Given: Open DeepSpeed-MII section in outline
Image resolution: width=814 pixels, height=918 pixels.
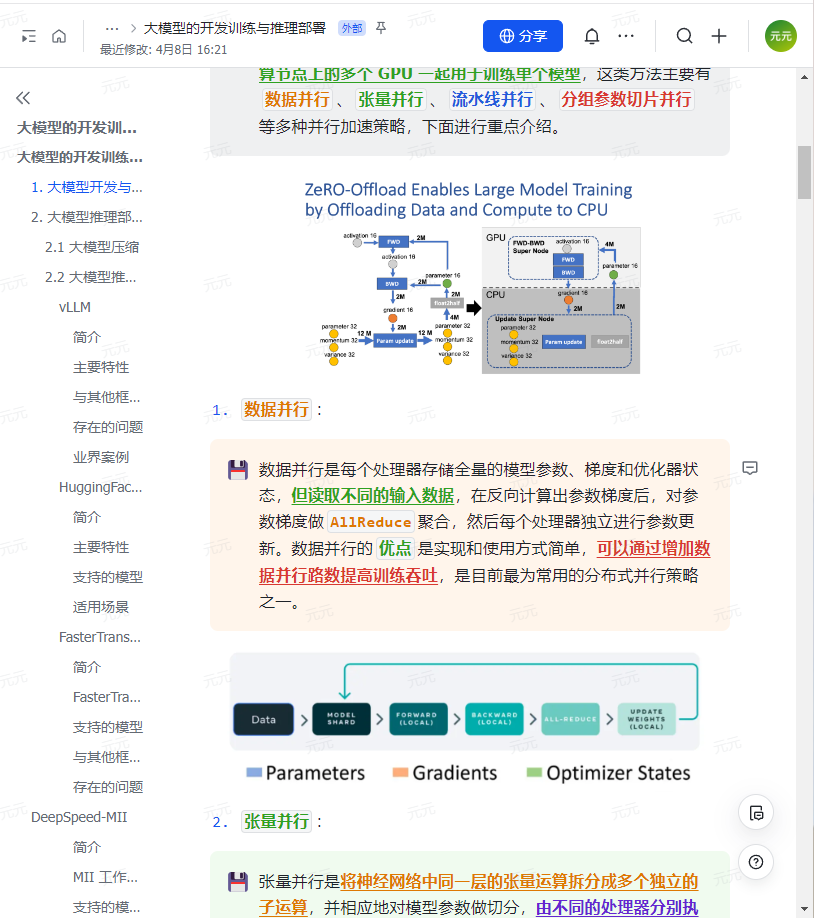Looking at the screenshot, I should pyautogui.click(x=79, y=817).
